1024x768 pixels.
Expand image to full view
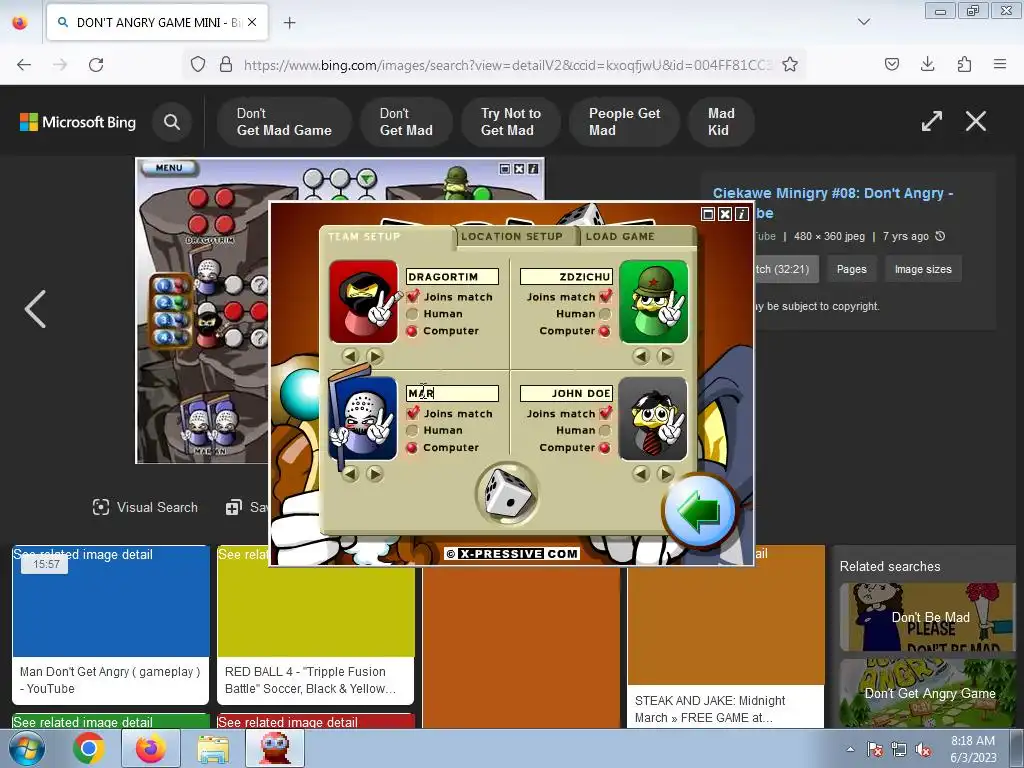pos(932,121)
